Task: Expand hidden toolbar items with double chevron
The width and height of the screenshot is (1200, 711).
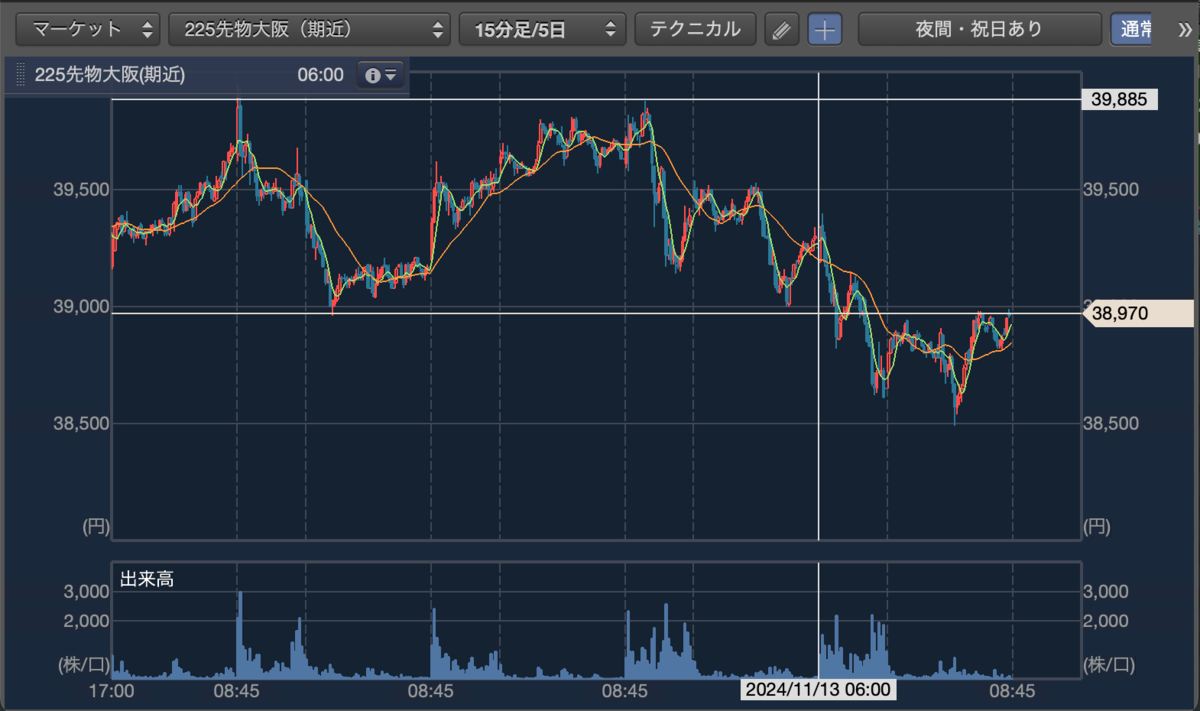Action: point(1185,29)
